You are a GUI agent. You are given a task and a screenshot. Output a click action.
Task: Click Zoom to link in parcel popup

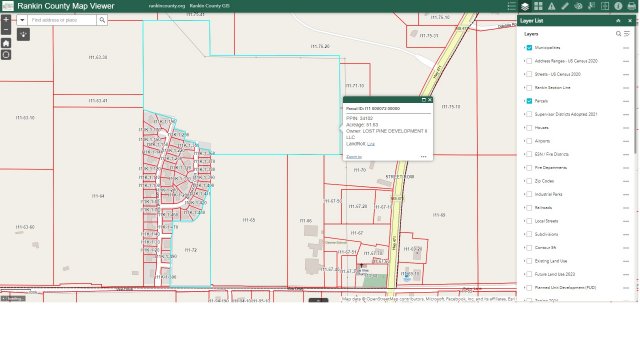tap(353, 157)
